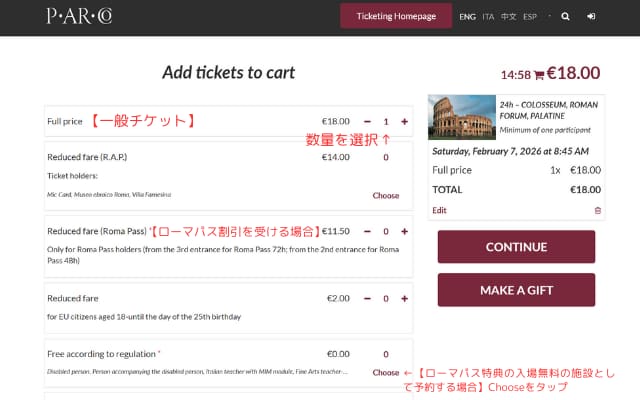Click the login icon in header
The height and width of the screenshot is (400, 640).
[x=591, y=17]
